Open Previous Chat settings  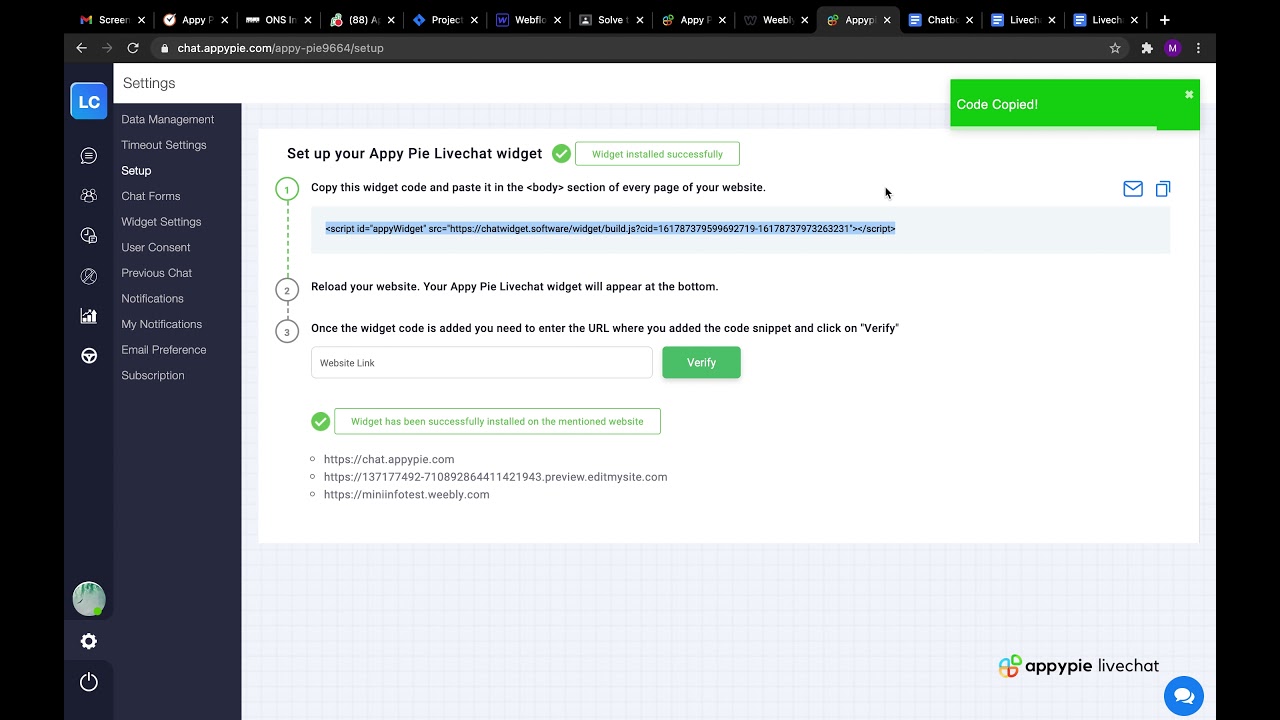coord(157,273)
